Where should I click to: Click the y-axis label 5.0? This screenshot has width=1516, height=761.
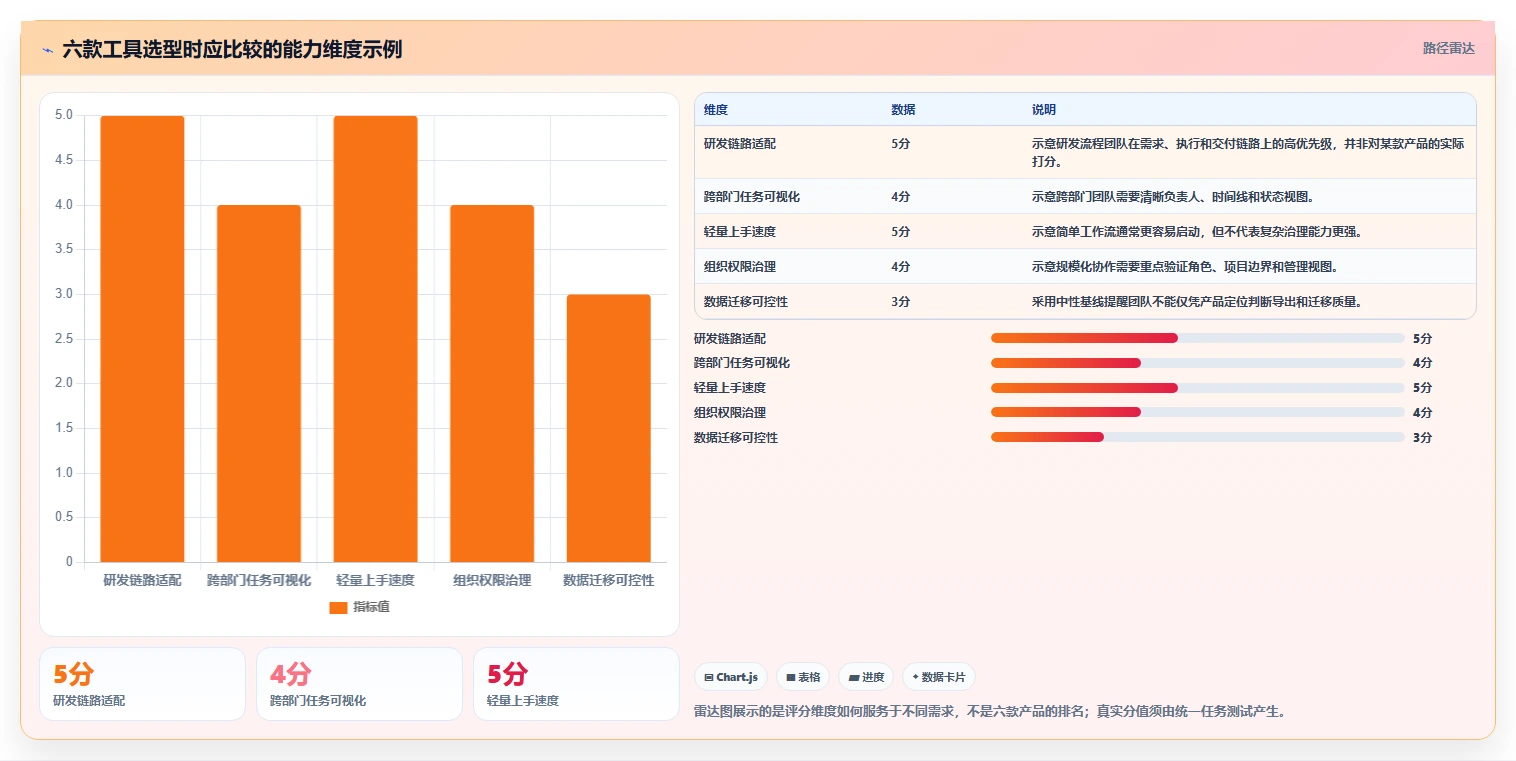point(63,115)
